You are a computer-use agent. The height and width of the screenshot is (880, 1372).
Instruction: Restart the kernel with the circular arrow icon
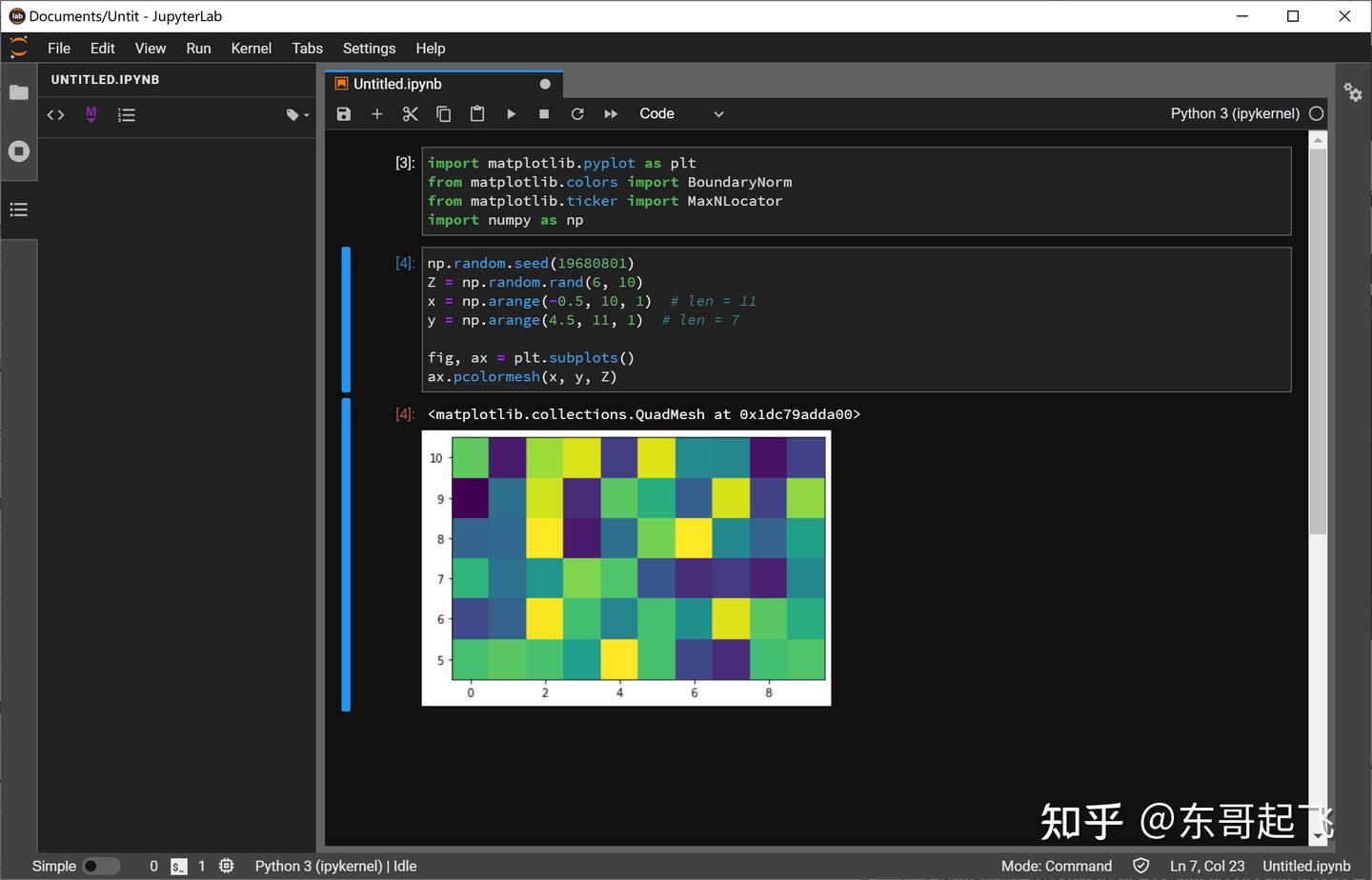click(x=577, y=113)
